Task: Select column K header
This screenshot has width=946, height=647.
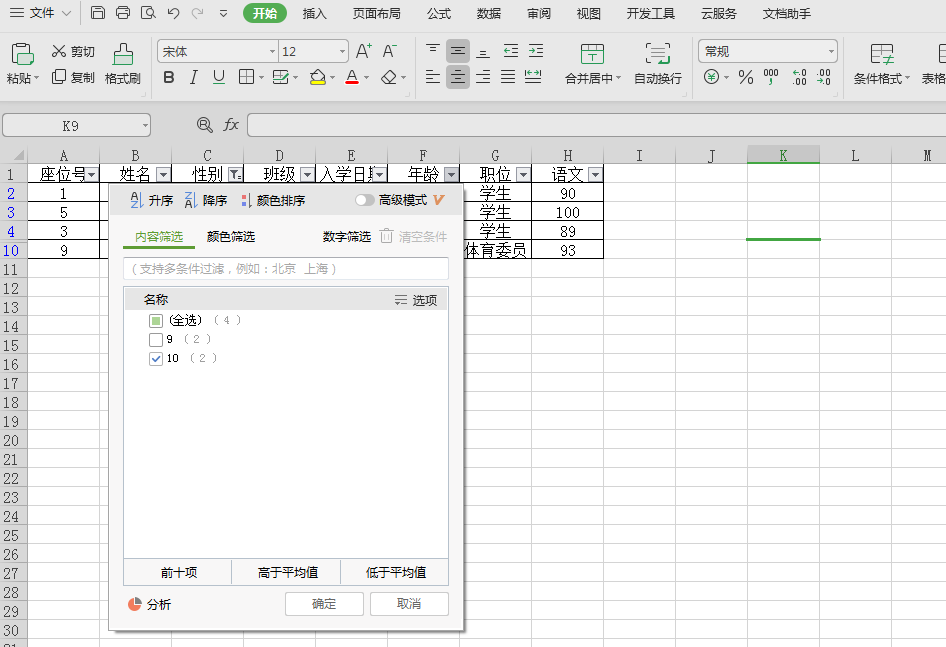Action: (783, 155)
